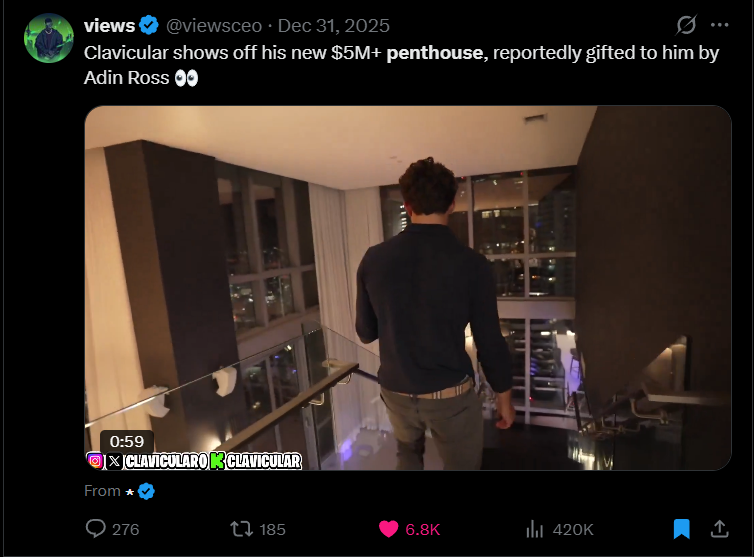This screenshot has height=557, width=754.
Task: Click the verified badge next to From source
Action: pyautogui.click(x=146, y=491)
